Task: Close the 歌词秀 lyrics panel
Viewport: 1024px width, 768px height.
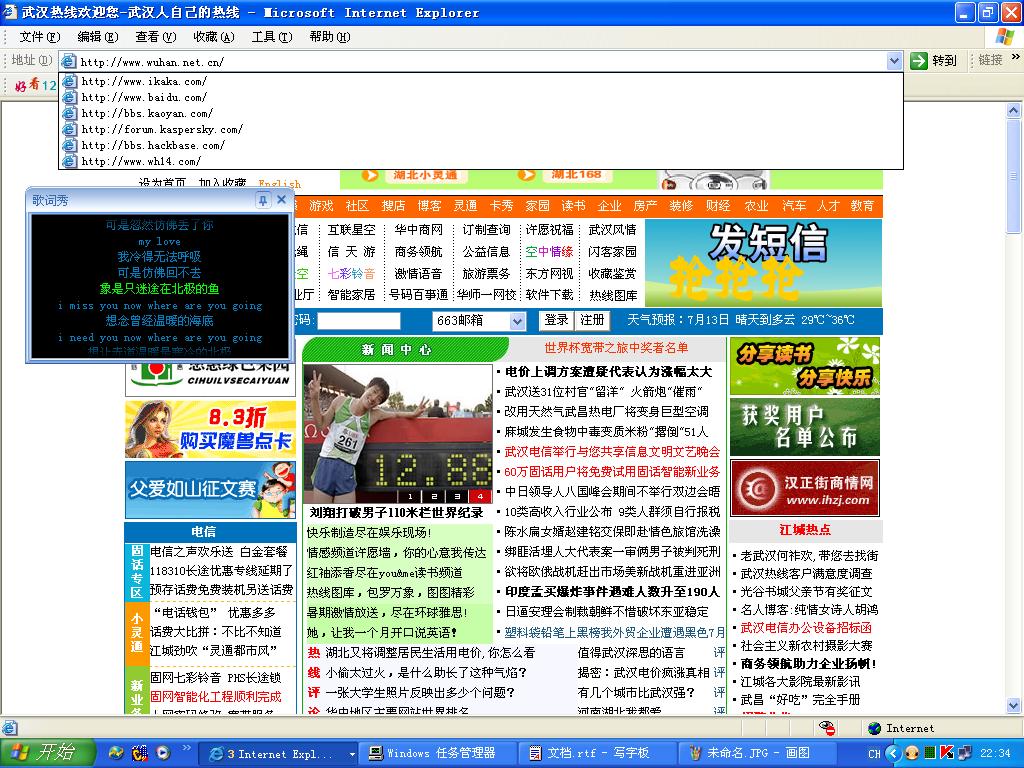Action: coord(281,200)
